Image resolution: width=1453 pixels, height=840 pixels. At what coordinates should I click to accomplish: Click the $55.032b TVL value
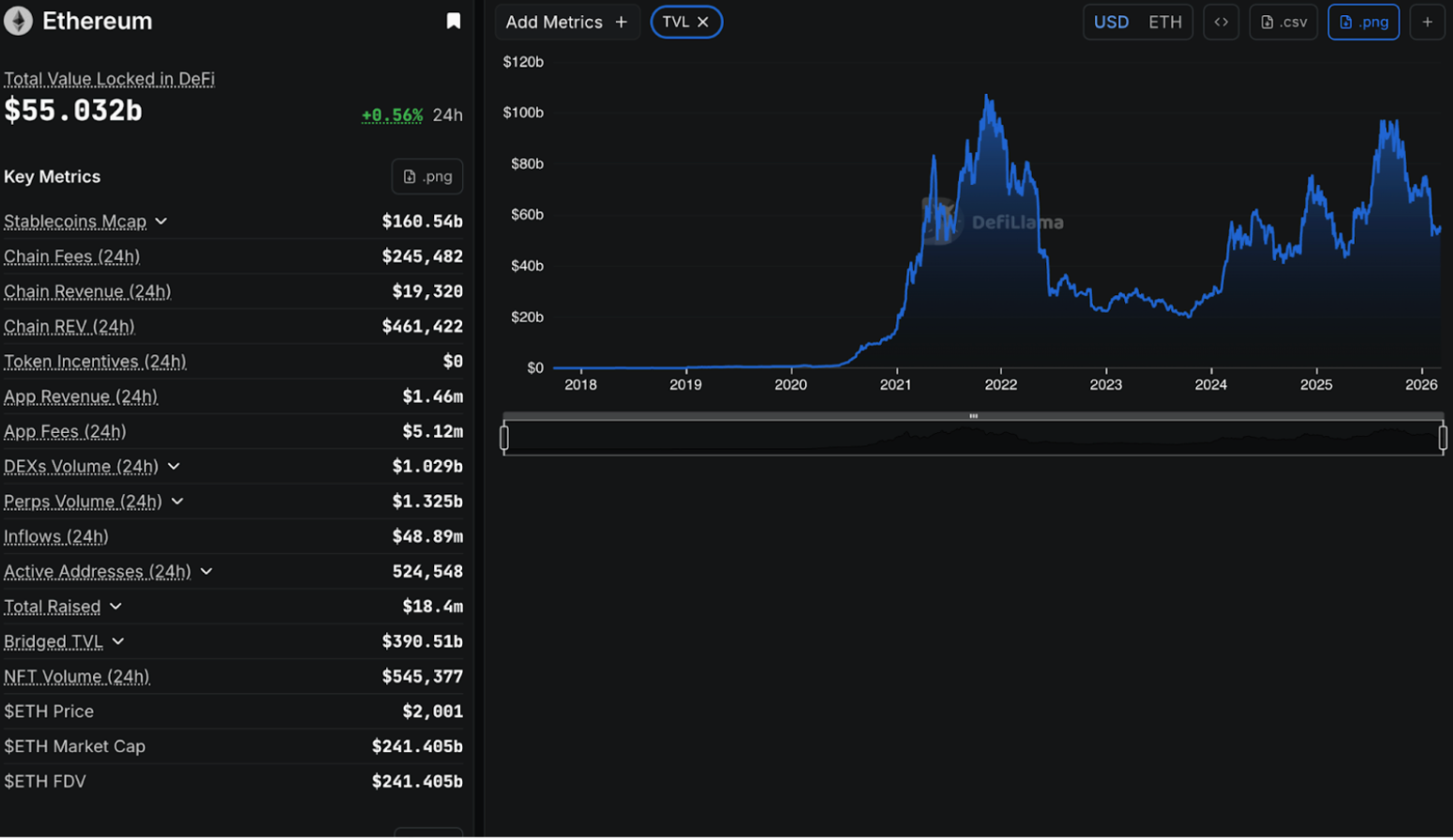(x=73, y=111)
